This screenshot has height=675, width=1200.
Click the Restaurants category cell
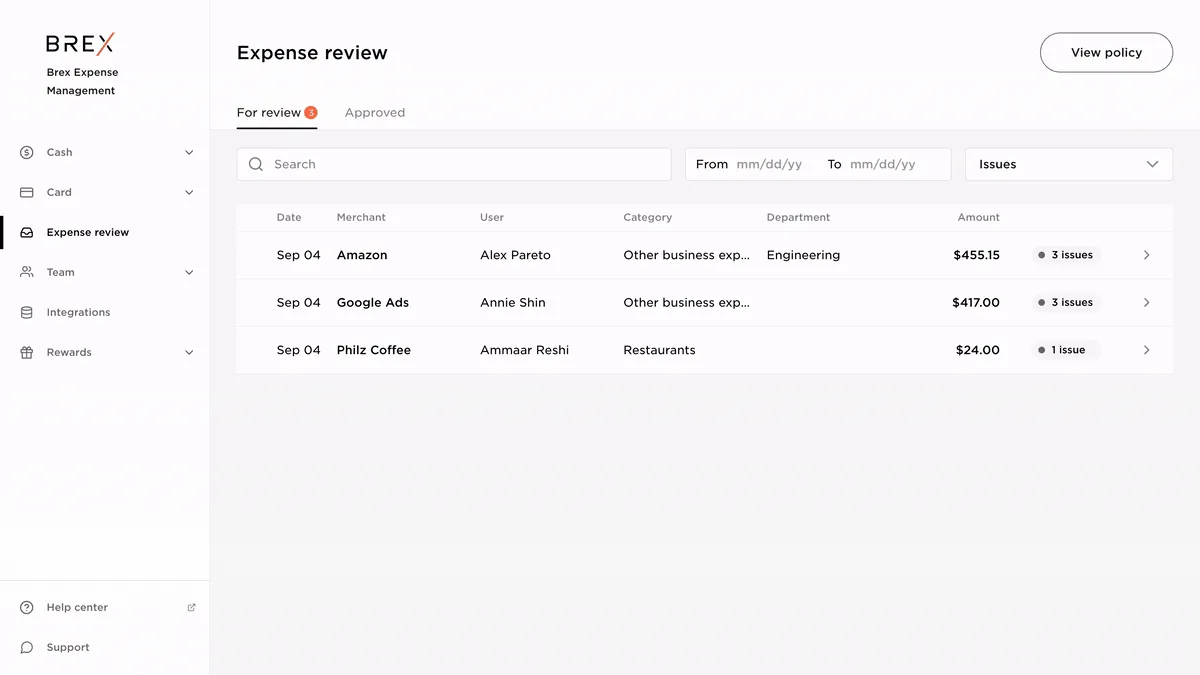tap(659, 350)
